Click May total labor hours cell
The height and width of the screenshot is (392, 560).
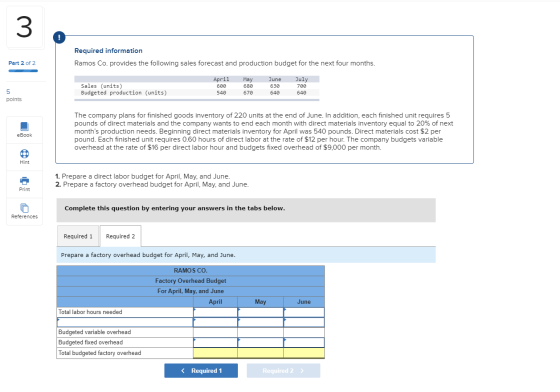260,312
